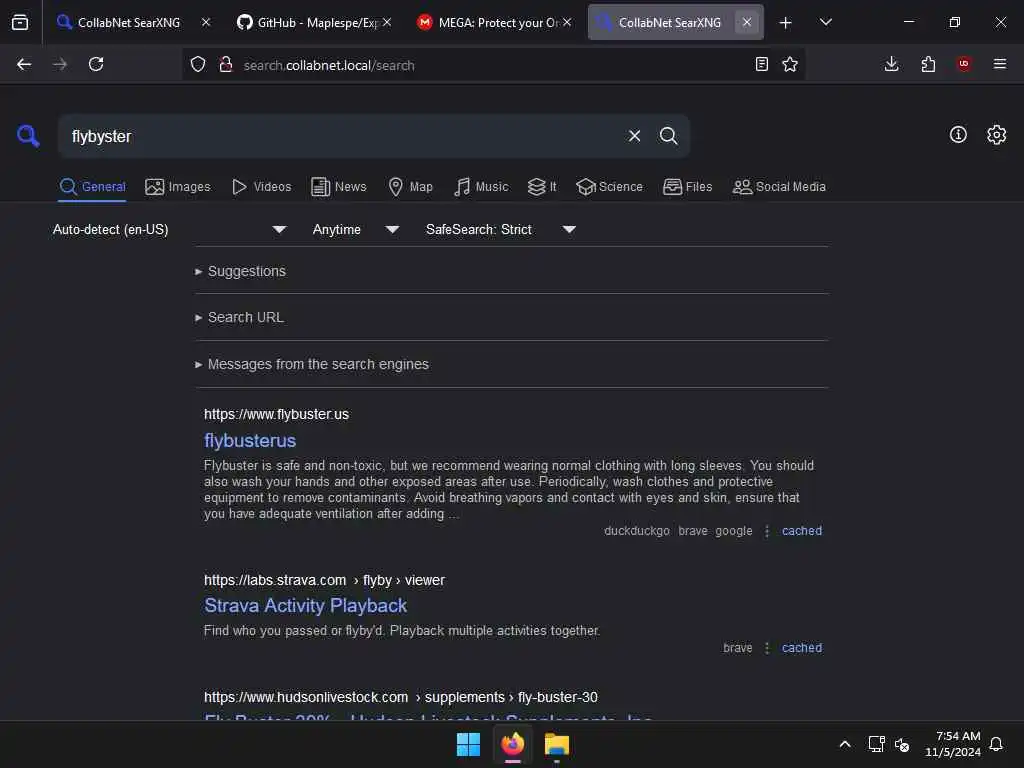Viewport: 1024px width, 768px height.
Task: Open cached version of flybusterus result
Action: pos(802,531)
